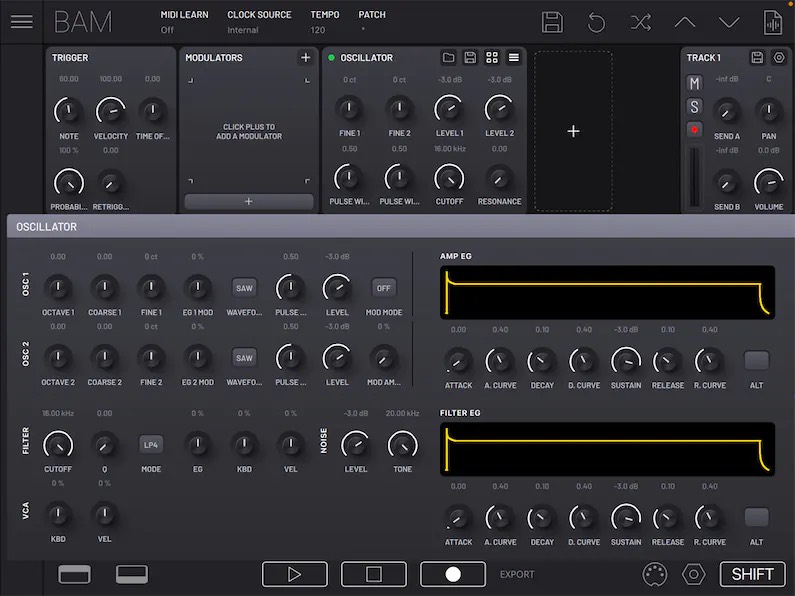
Task: Randomize the patch with the shuffle icon
Action: [640, 22]
